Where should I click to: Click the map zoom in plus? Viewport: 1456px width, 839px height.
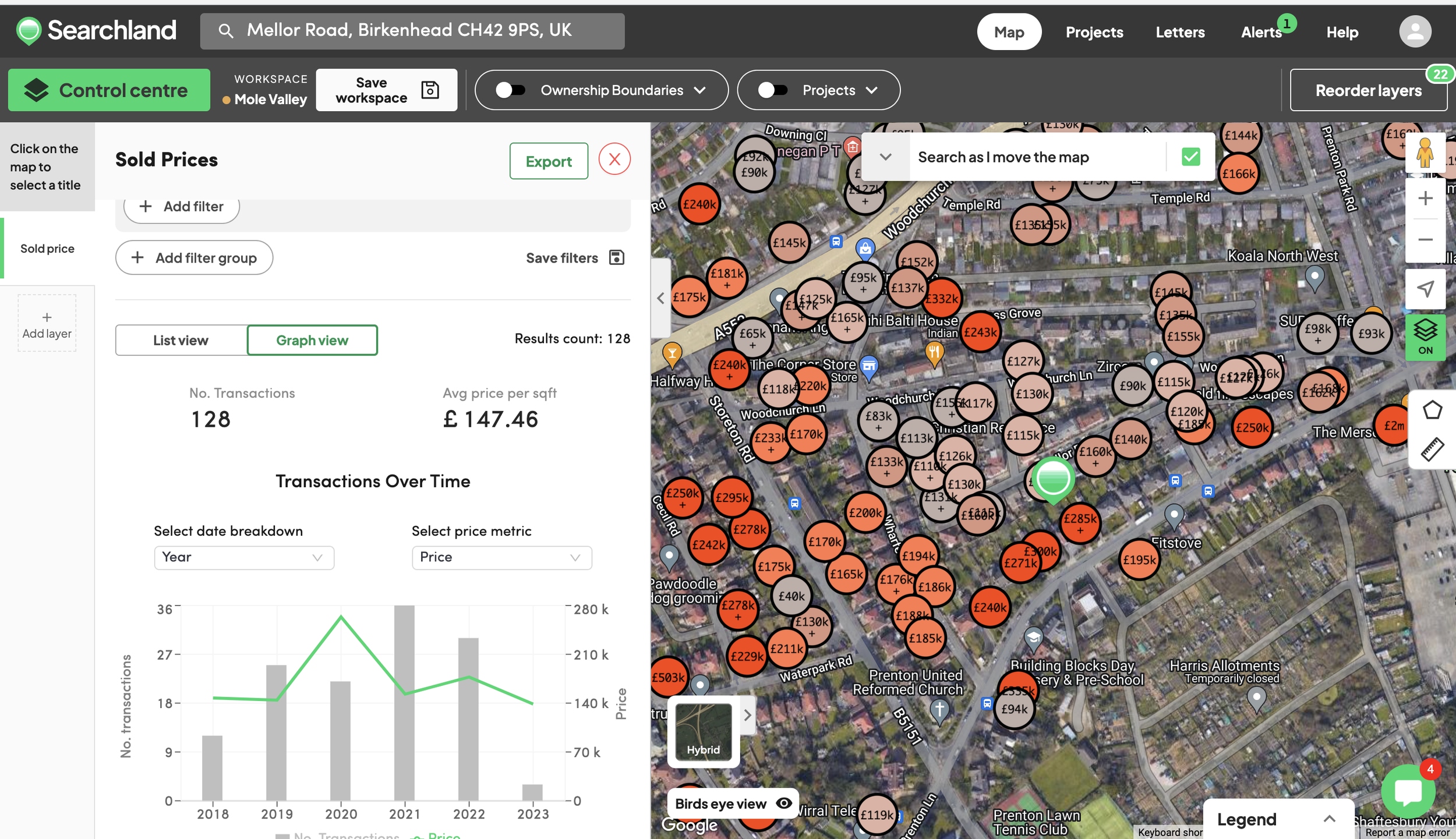click(1425, 199)
